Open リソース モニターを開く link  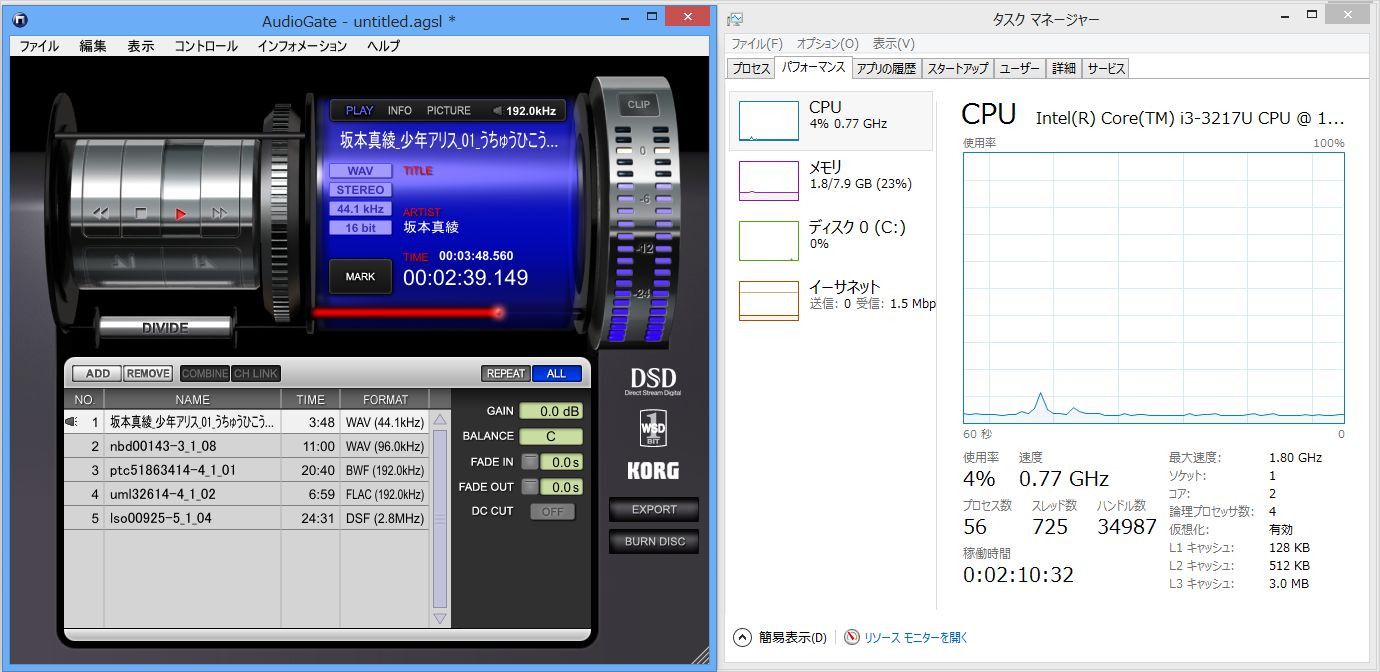point(916,637)
